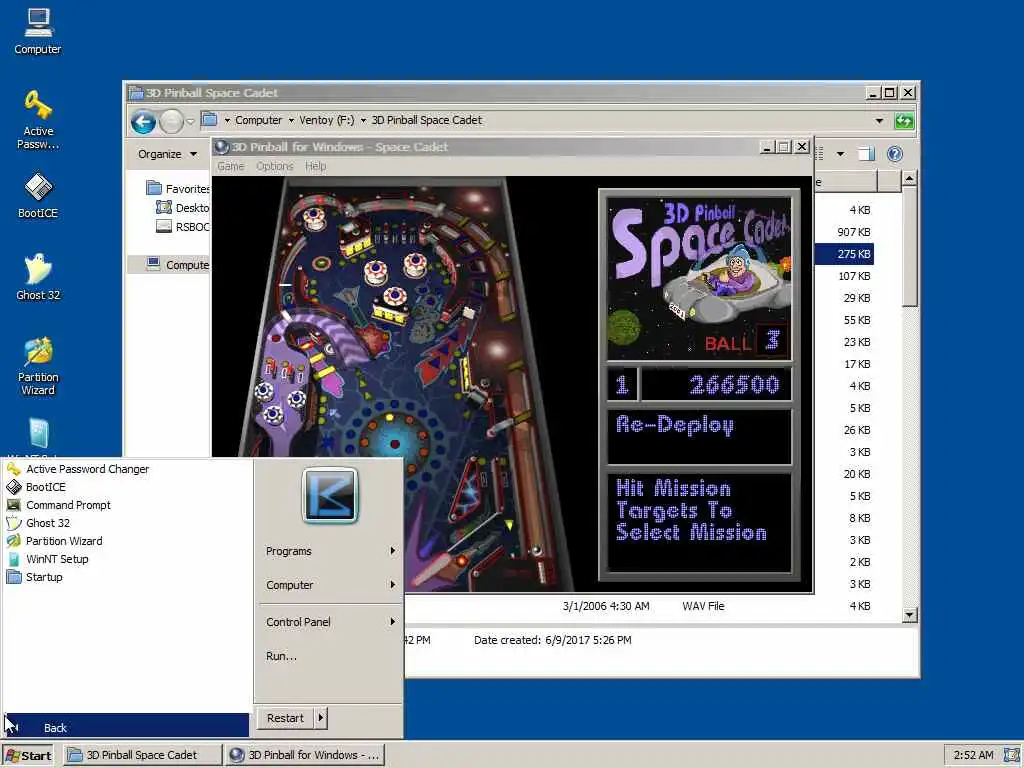The height and width of the screenshot is (768, 1024).
Task: Toggle the preview pane icon
Action: (x=866, y=153)
